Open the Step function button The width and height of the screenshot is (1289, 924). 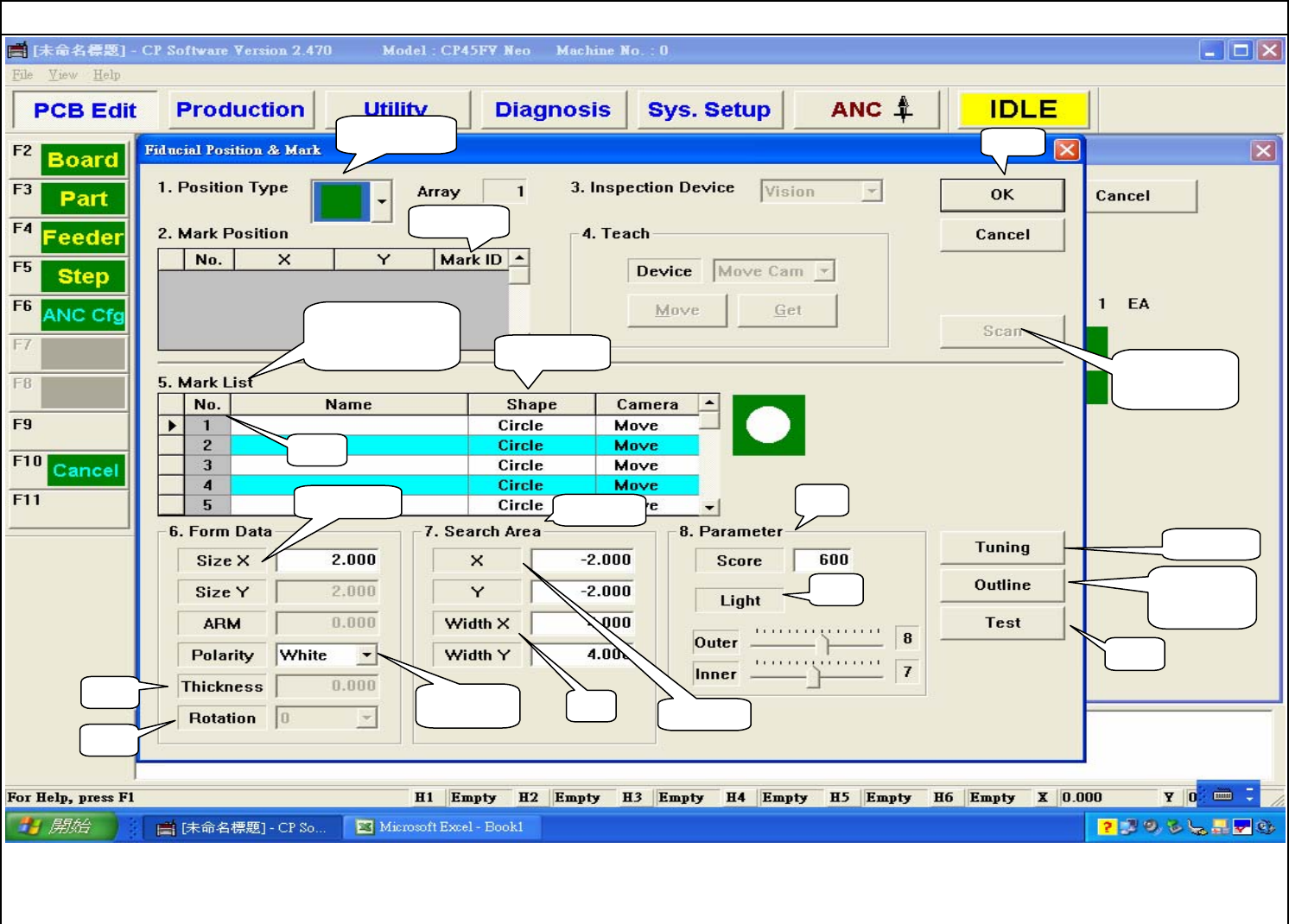point(83,276)
